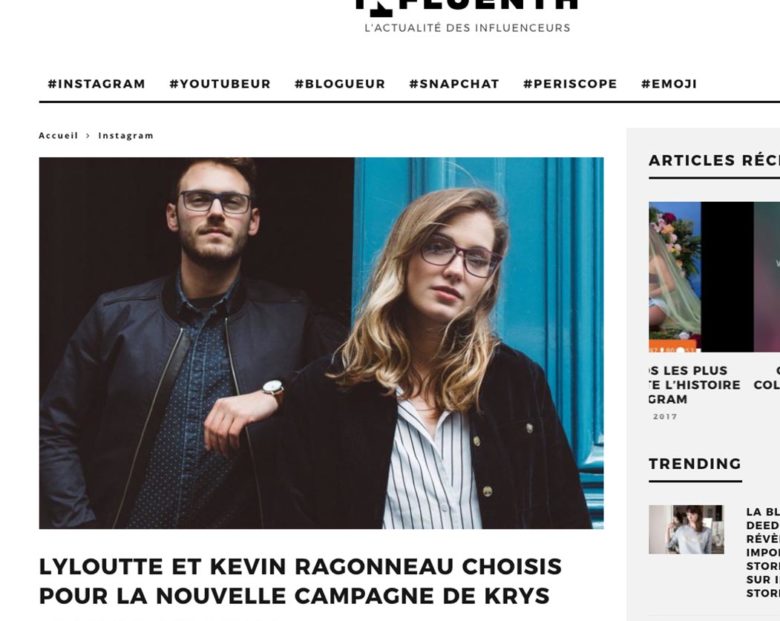Viewport: 780px width, 621px height.
Task: Select the #BLOGUEUR navigation item
Action: pos(340,84)
